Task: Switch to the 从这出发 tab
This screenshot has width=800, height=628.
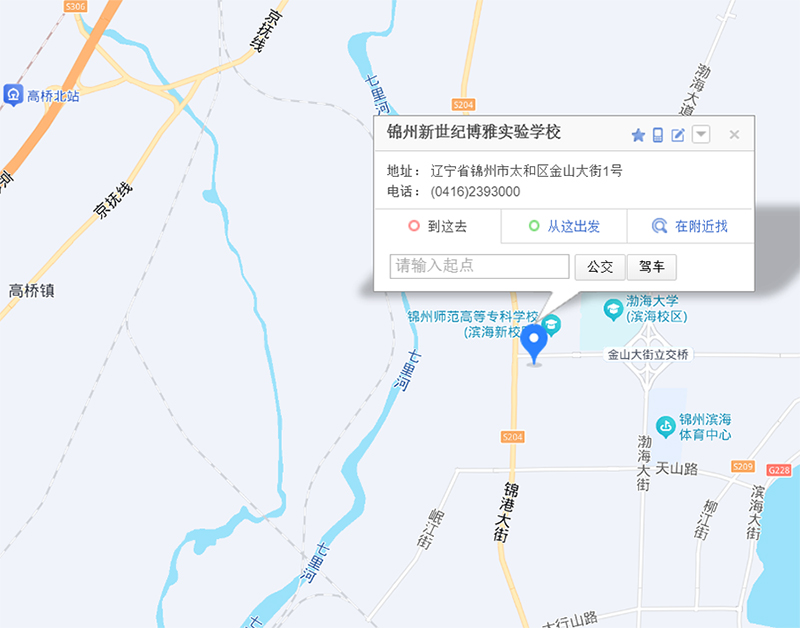Action: 564,226
